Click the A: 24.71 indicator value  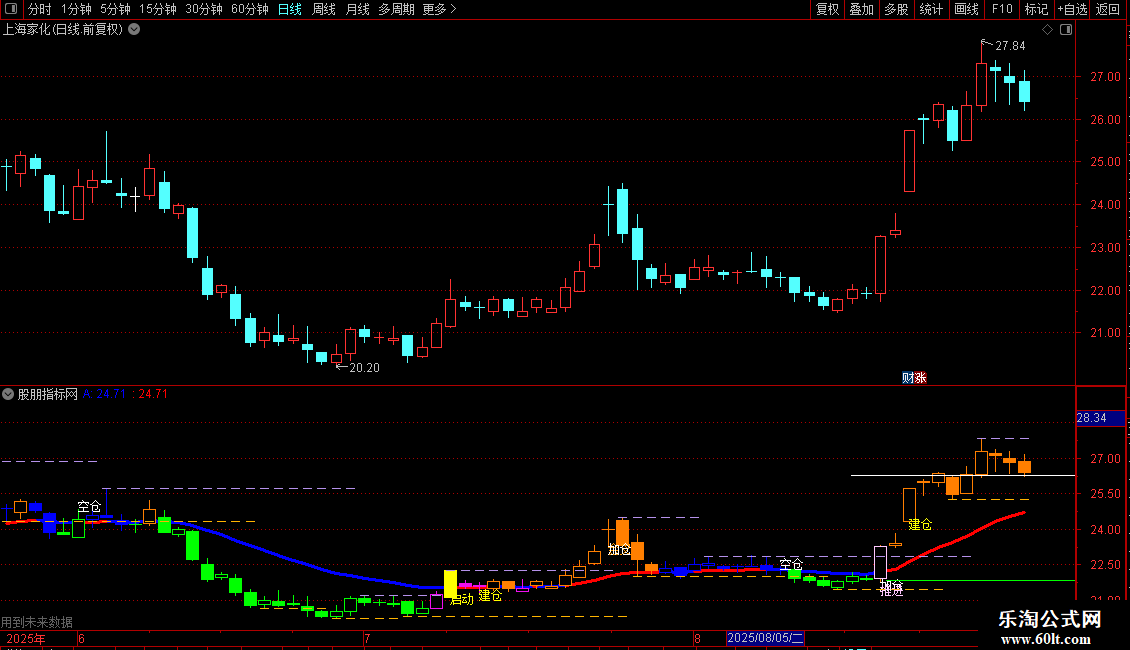[104, 394]
